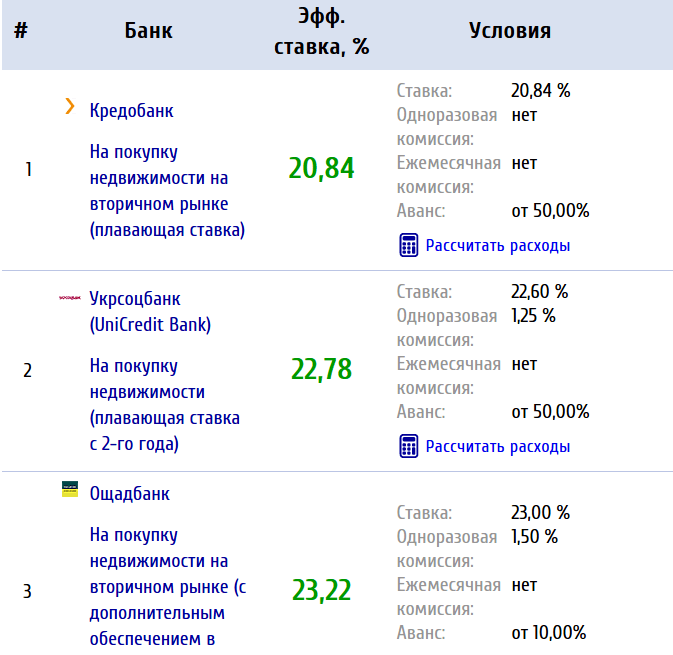673x655 pixels.
Task: Select effective rate 23,22 in green
Action: coord(321,590)
